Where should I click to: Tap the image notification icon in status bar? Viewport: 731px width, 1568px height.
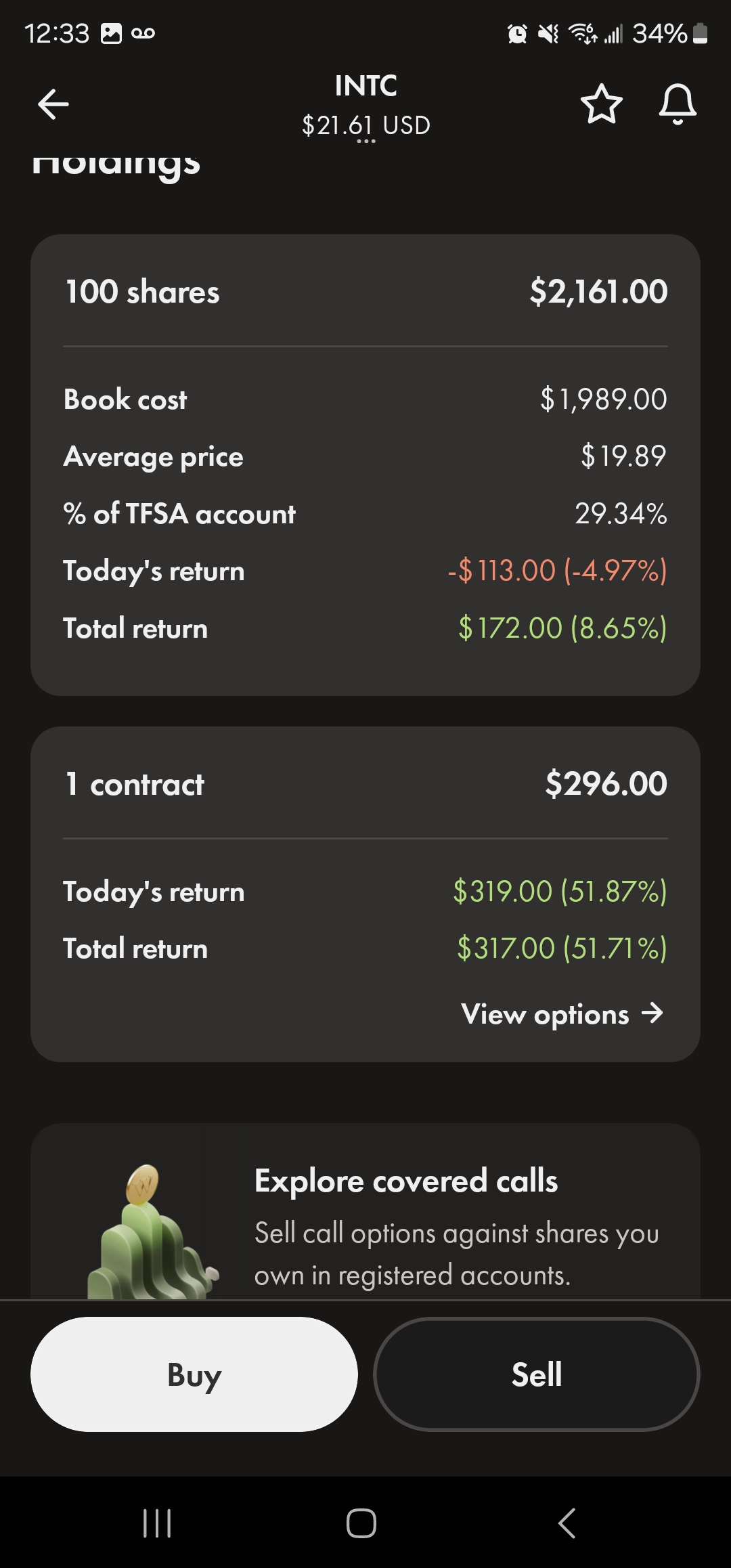coord(111,33)
